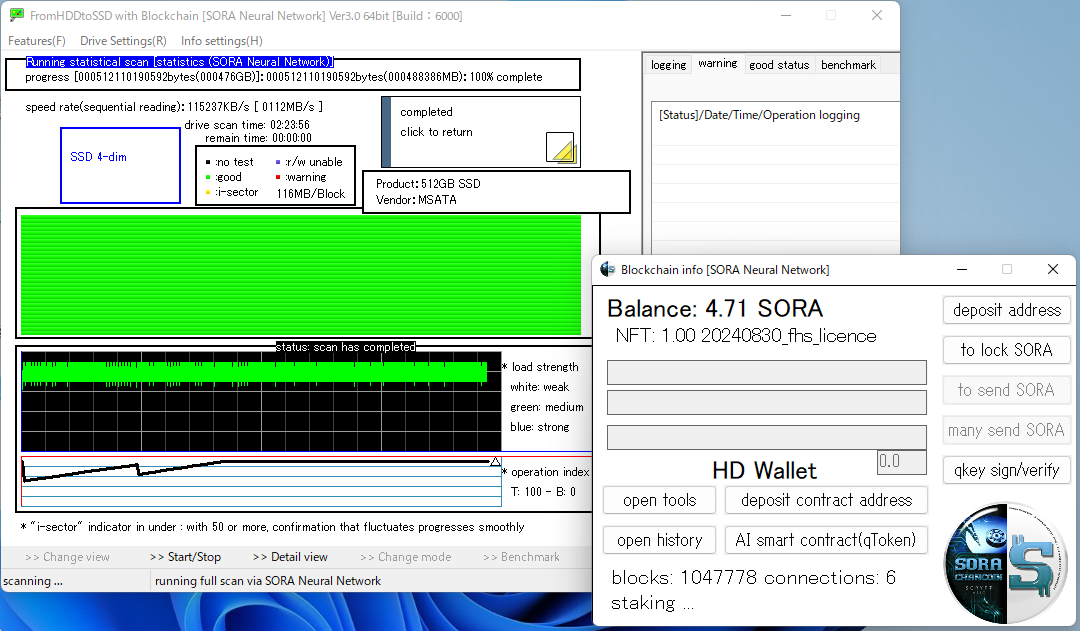Viewport: 1080px width, 631px height.
Task: Click the deposit contract address button
Action: coord(826,500)
